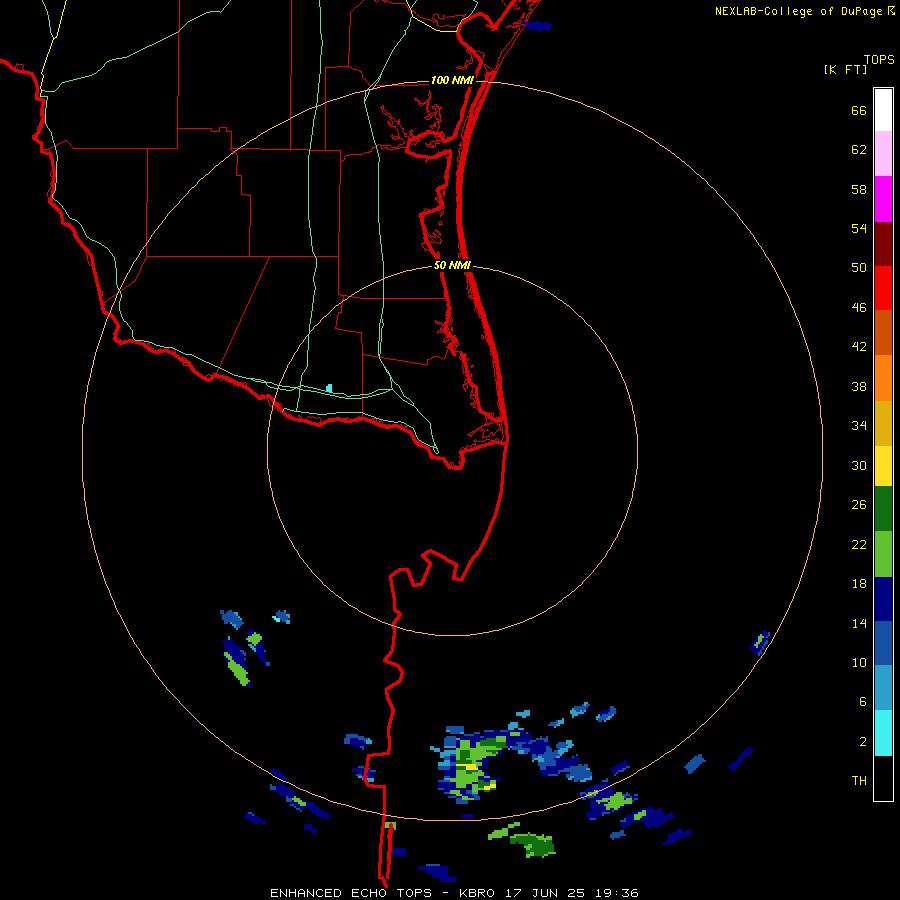Click the '14' legend value label
This screenshot has height=900, width=900.
click(859, 623)
